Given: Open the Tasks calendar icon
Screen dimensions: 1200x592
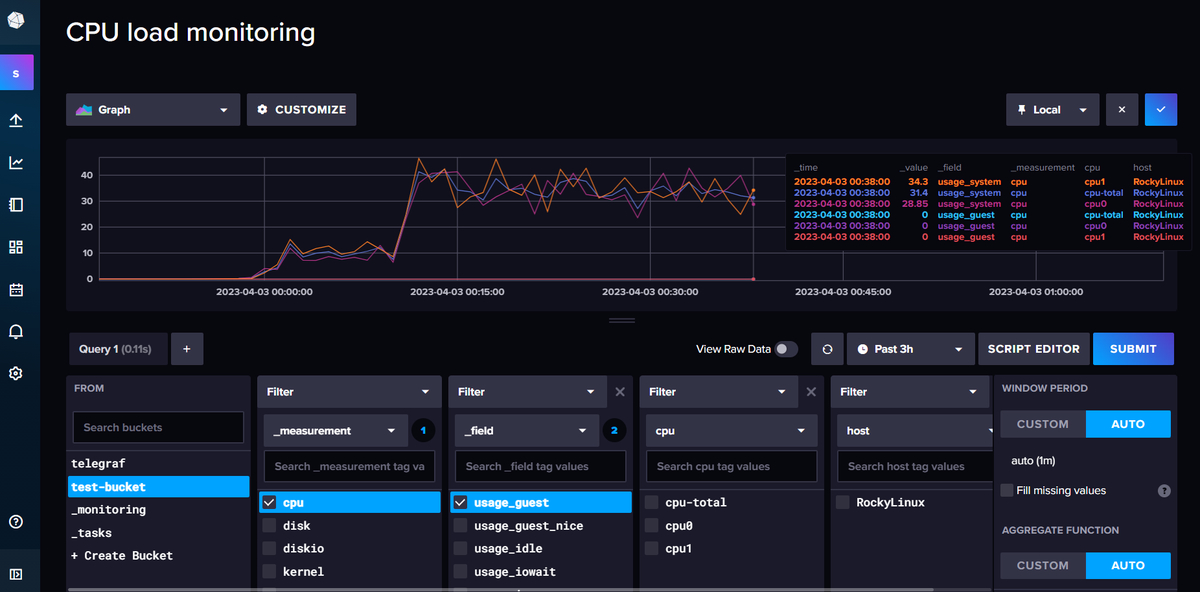Looking at the screenshot, I should (x=17, y=288).
